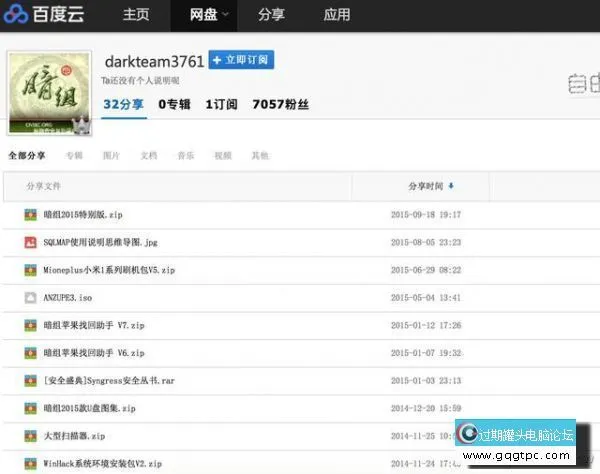Click rar icon beside Syngress安全丛书.rar

pyautogui.click(x=30, y=381)
